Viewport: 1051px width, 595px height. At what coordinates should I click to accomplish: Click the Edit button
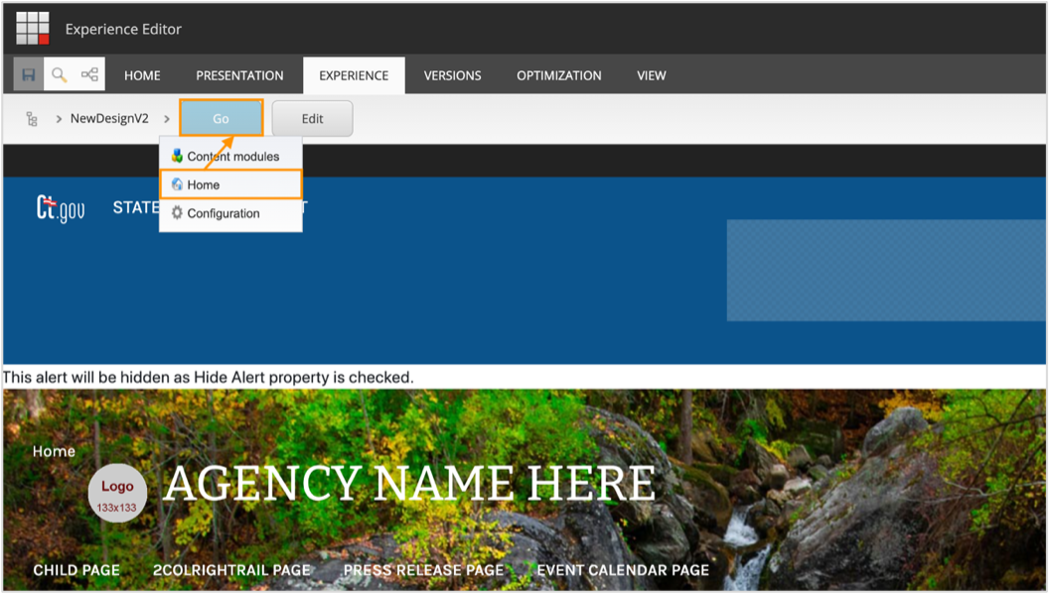tap(312, 117)
